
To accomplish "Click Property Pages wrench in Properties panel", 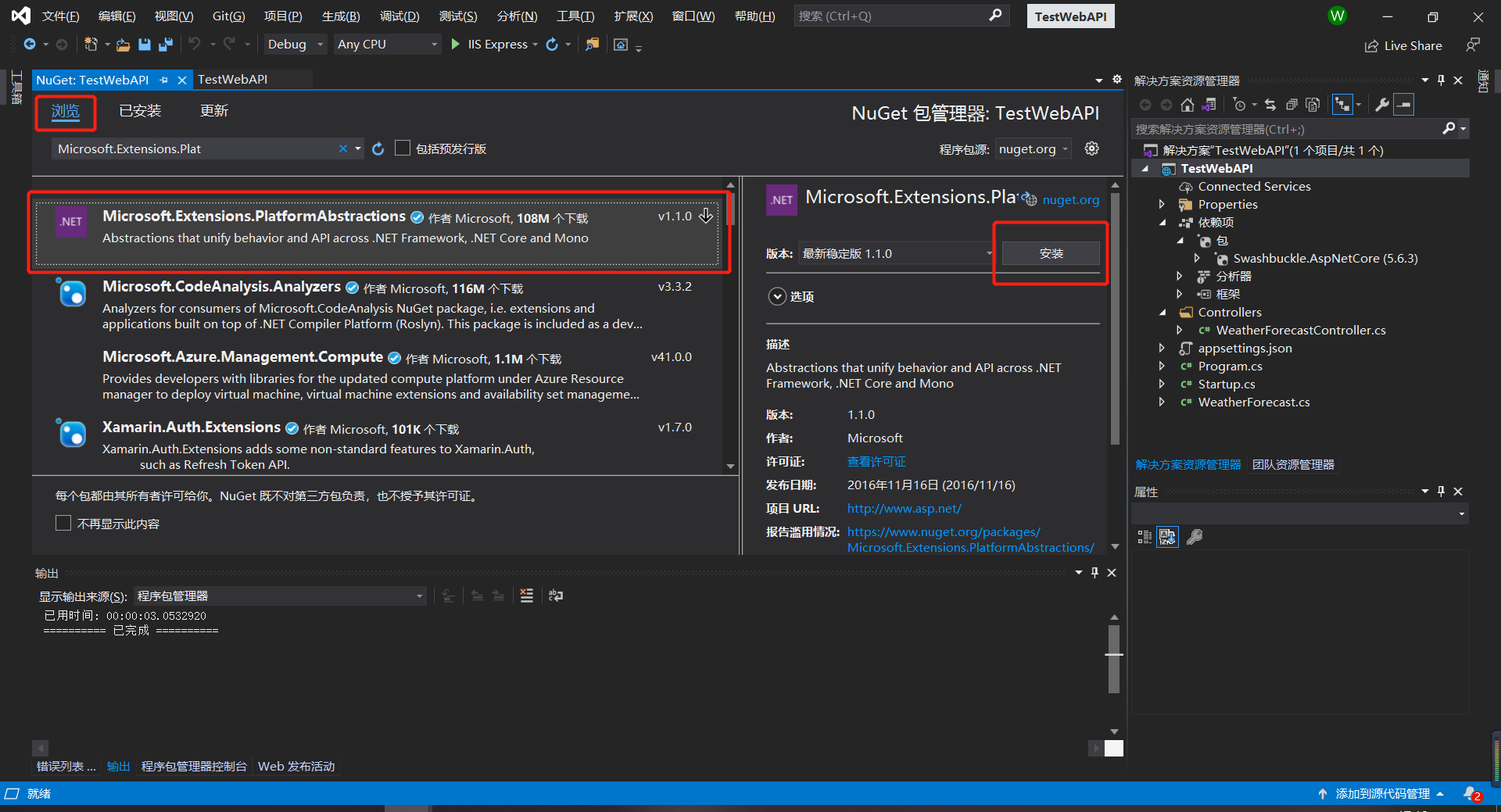I will (1195, 536).
